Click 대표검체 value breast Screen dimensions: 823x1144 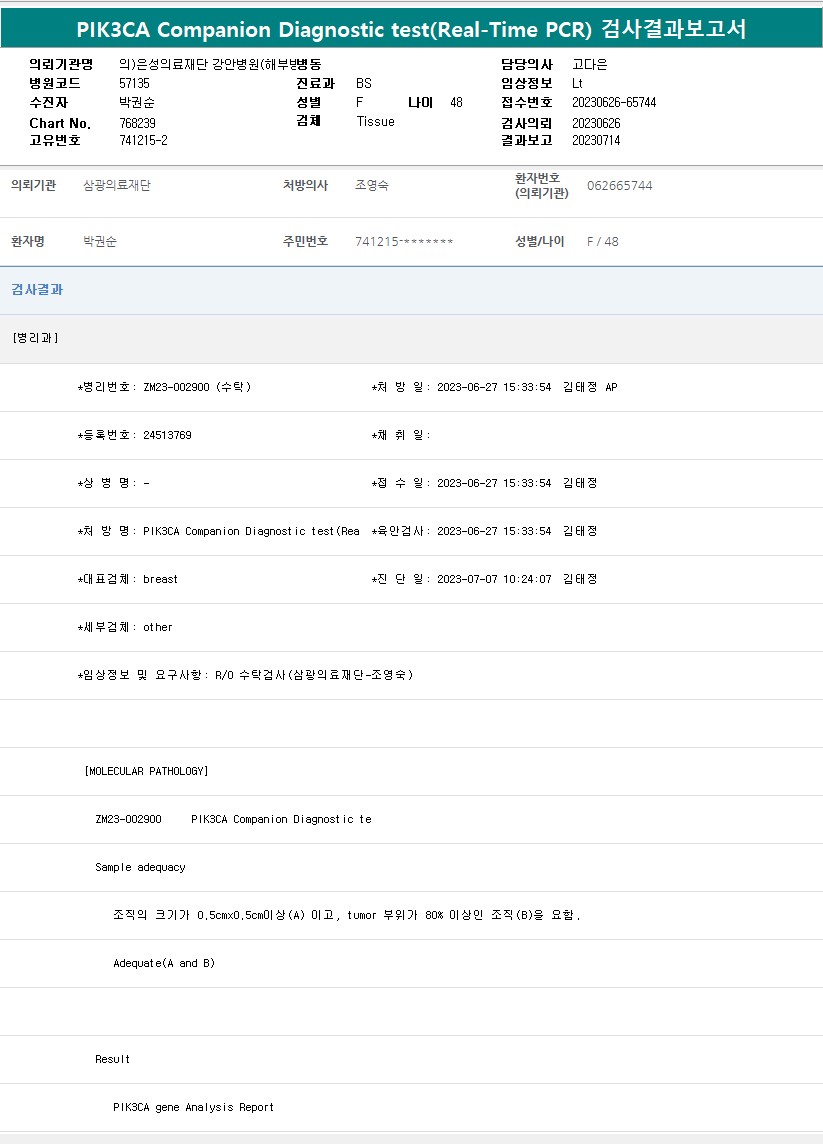(x=160, y=579)
